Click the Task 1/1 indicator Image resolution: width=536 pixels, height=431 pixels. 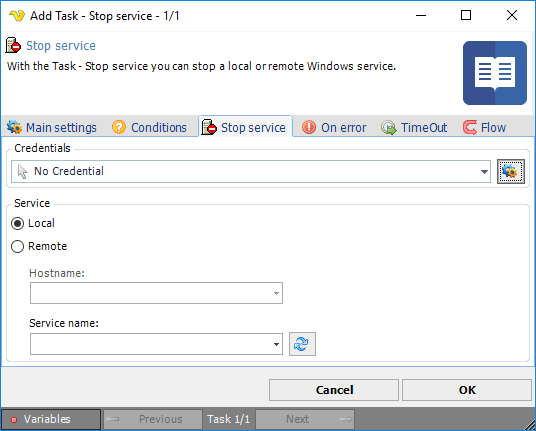click(229, 419)
